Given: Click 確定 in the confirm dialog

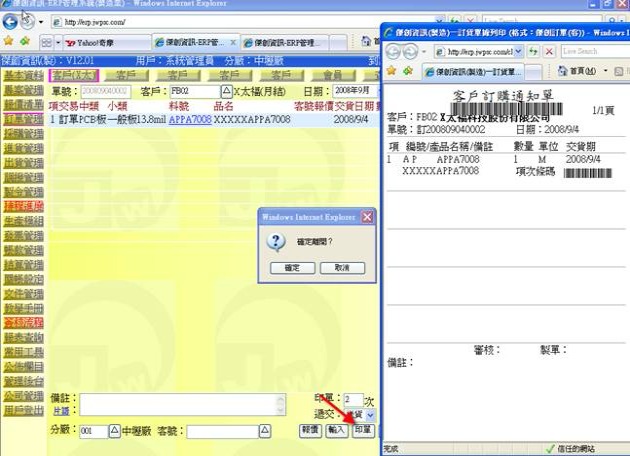Looking at the screenshot, I should pyautogui.click(x=292, y=268).
